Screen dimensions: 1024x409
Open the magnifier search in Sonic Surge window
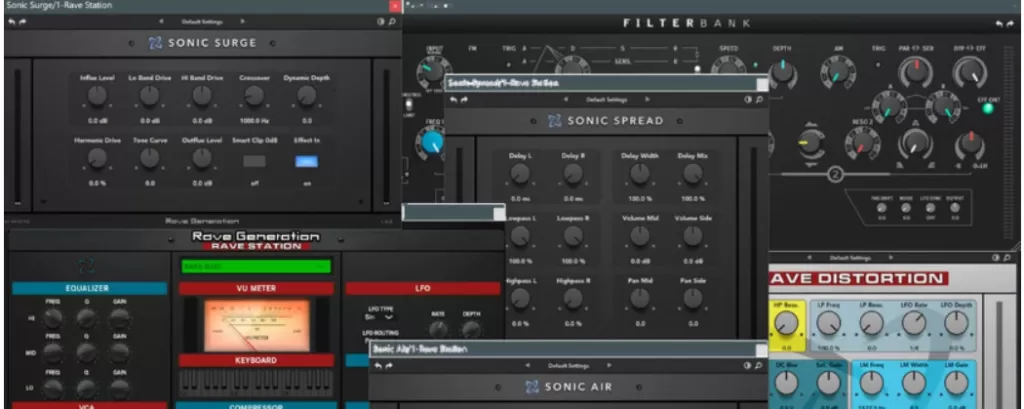pos(392,22)
